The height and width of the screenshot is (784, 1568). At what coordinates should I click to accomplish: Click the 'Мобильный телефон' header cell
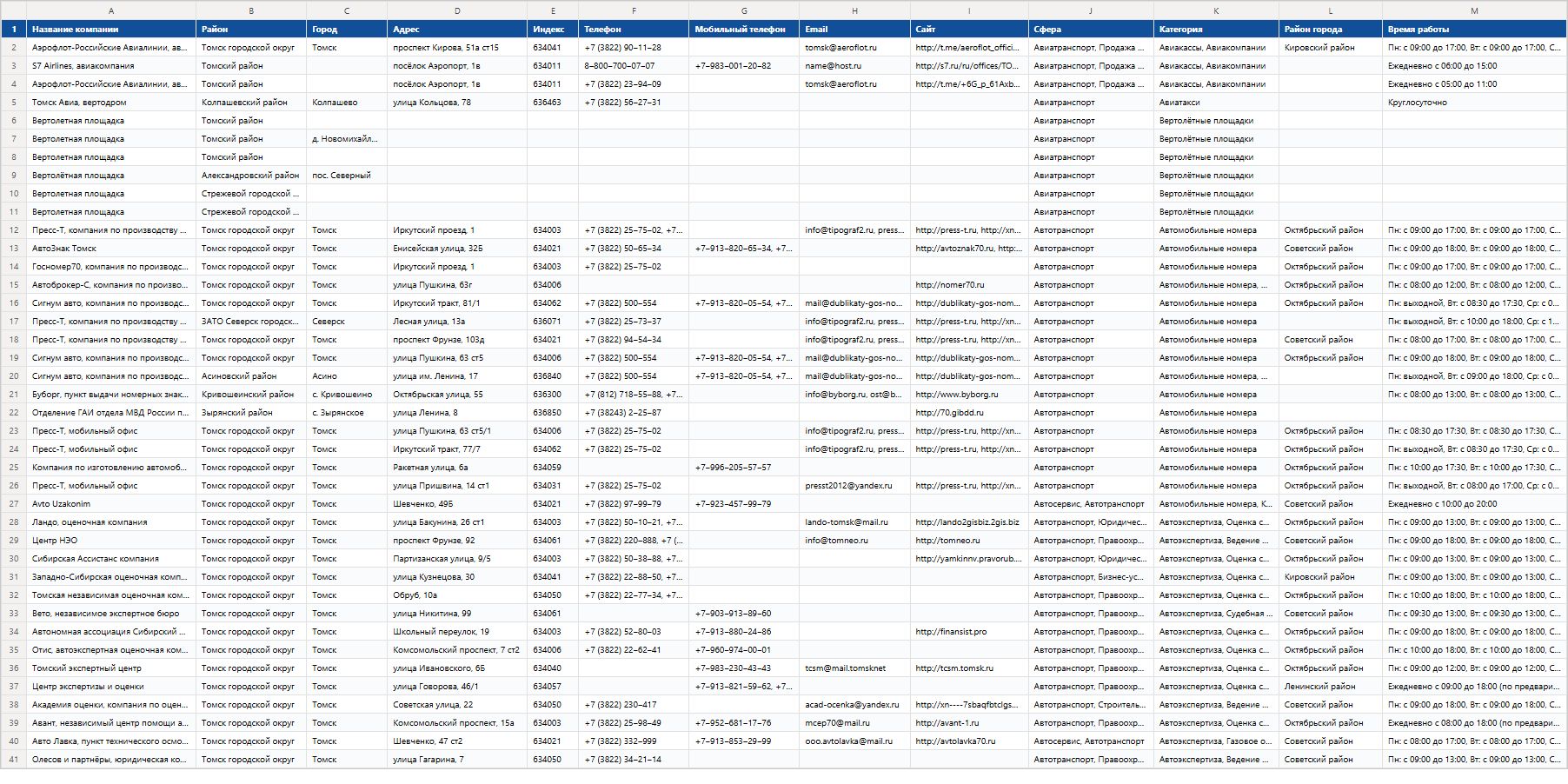pos(744,30)
